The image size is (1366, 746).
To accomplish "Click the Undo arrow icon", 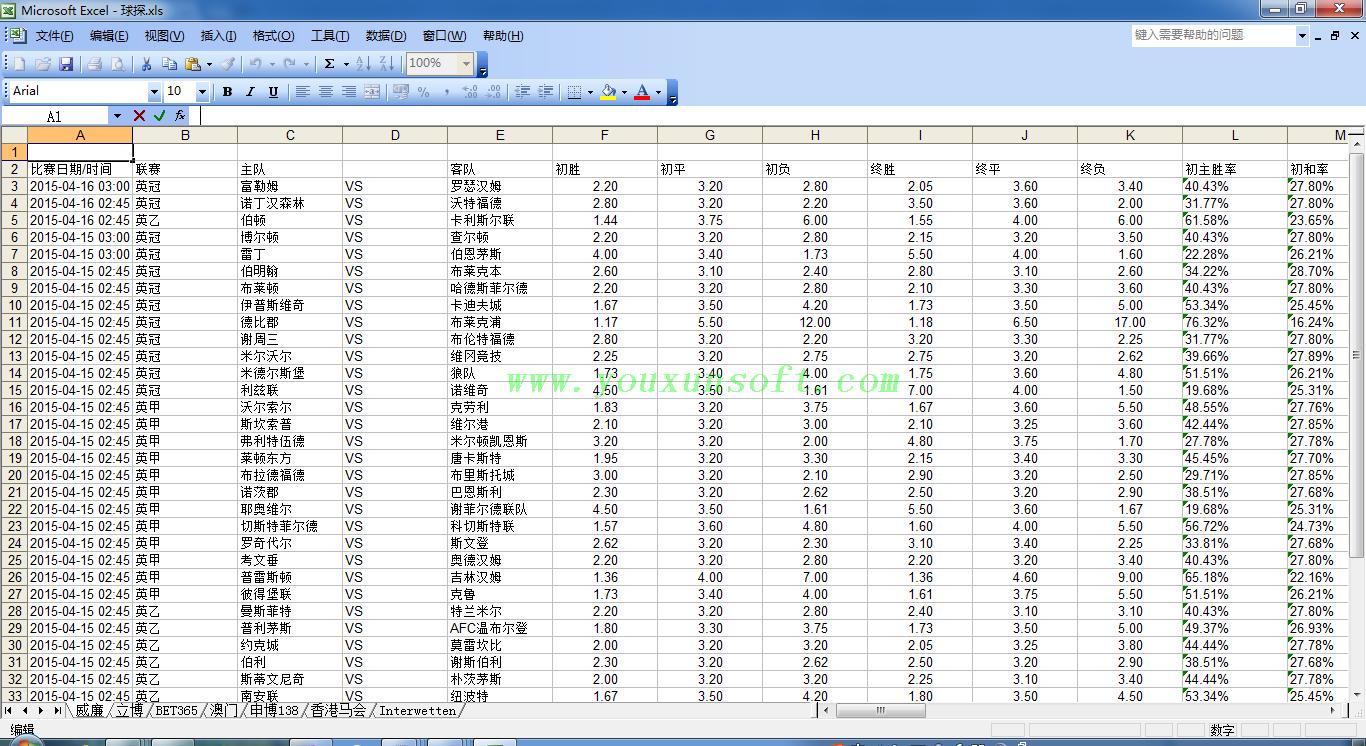I will point(256,64).
